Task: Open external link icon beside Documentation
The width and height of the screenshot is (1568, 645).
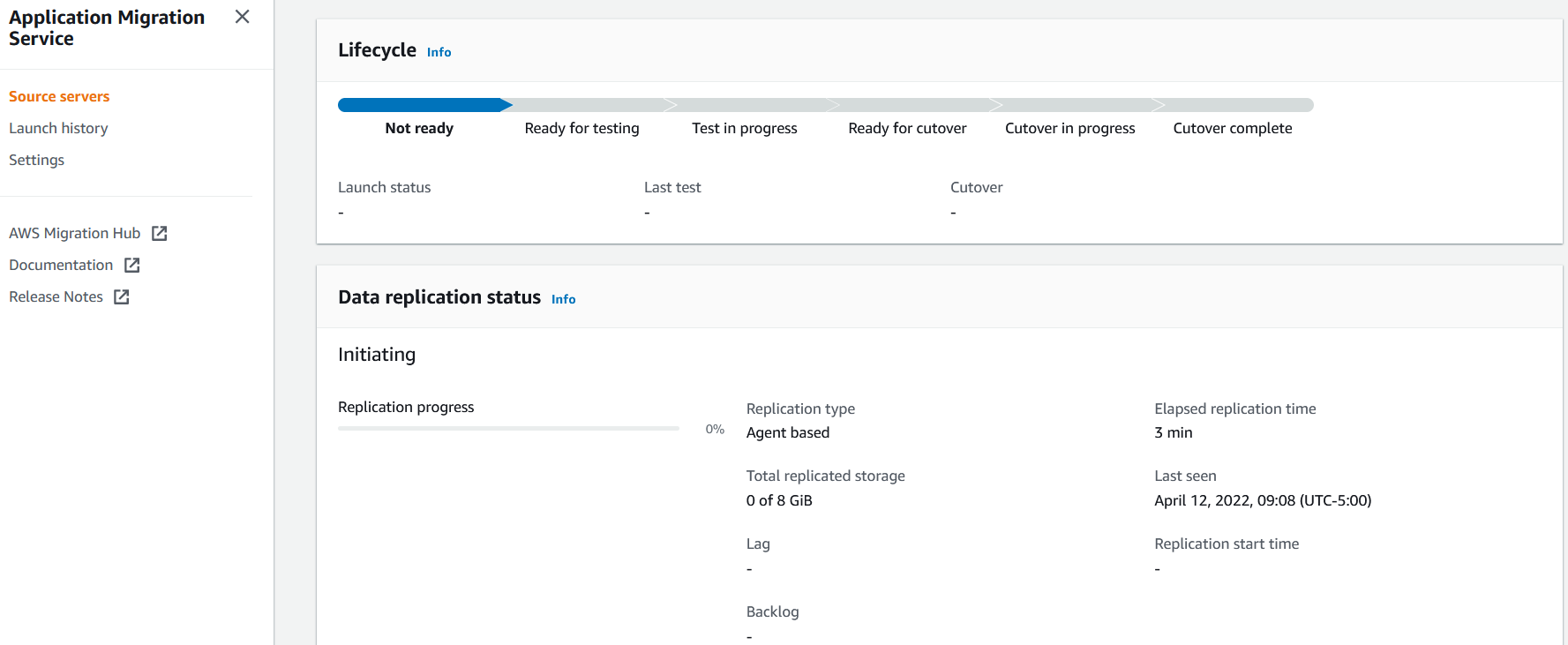Action: tap(132, 265)
